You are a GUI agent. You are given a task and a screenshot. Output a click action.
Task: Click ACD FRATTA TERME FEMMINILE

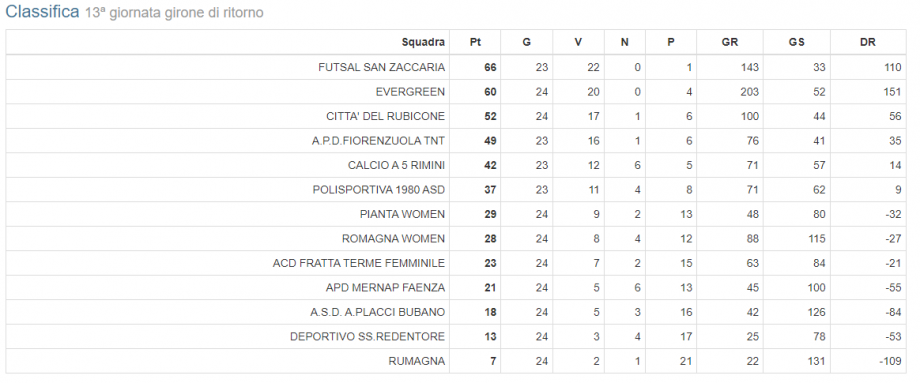tap(358, 263)
